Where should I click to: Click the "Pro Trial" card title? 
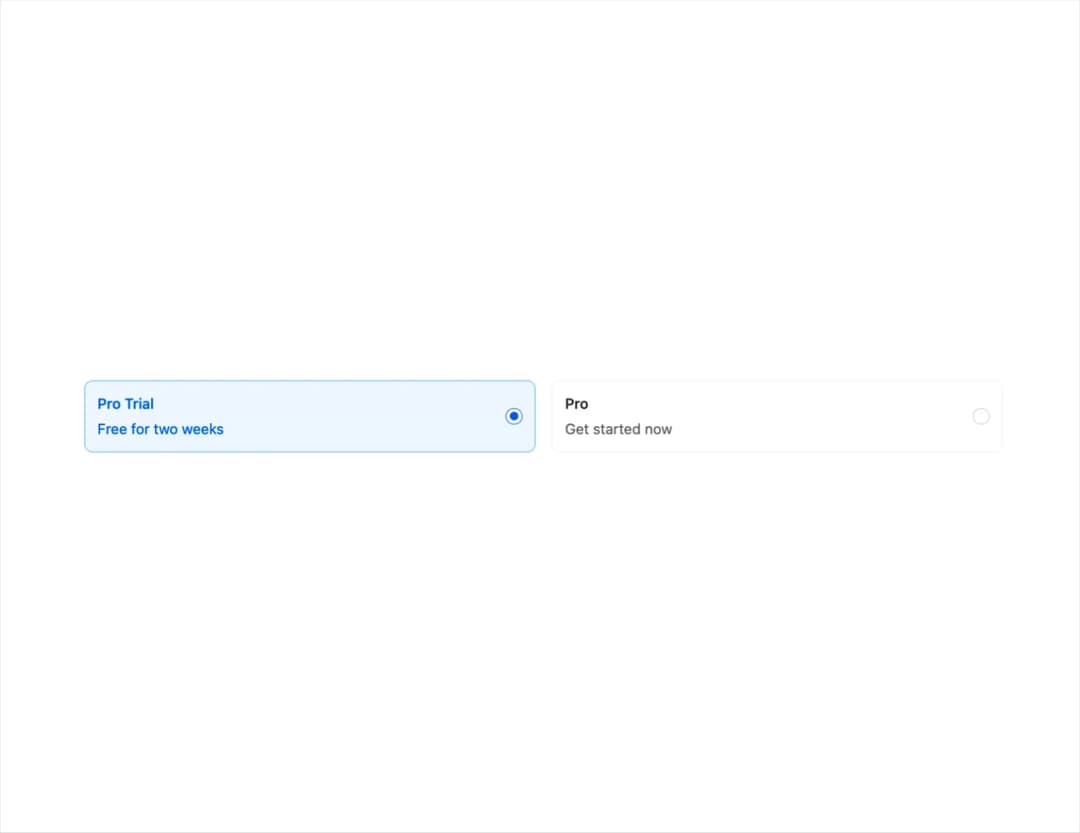125,404
